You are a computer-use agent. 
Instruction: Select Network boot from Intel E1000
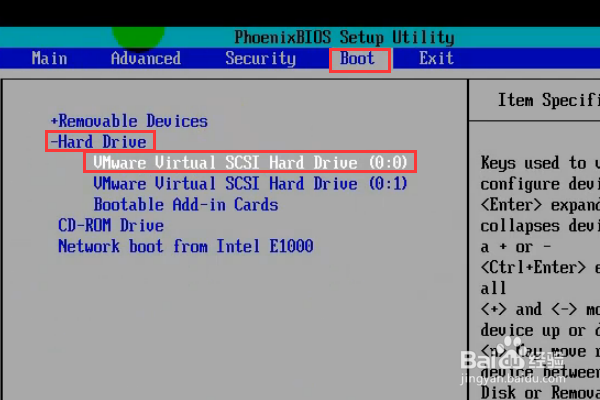point(186,246)
